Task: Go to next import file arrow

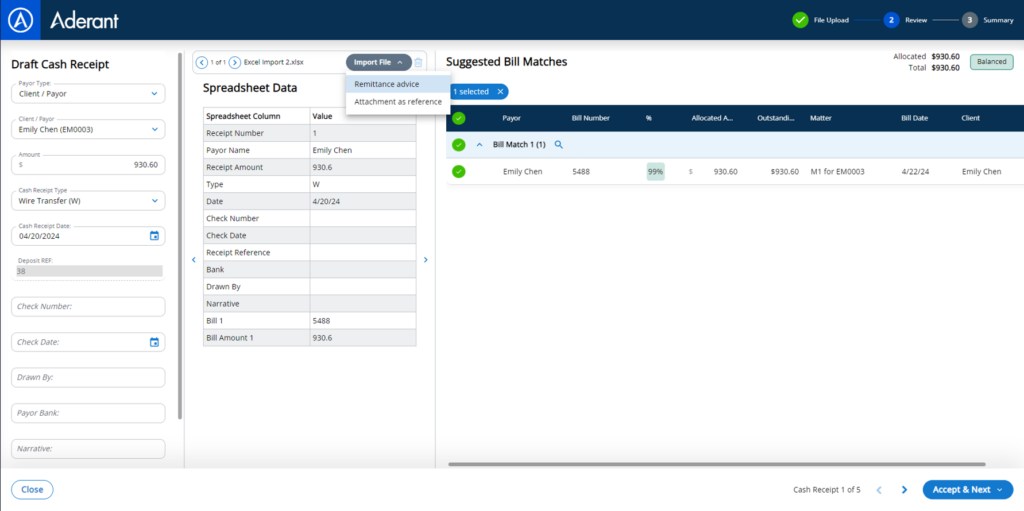Action: click(x=235, y=62)
